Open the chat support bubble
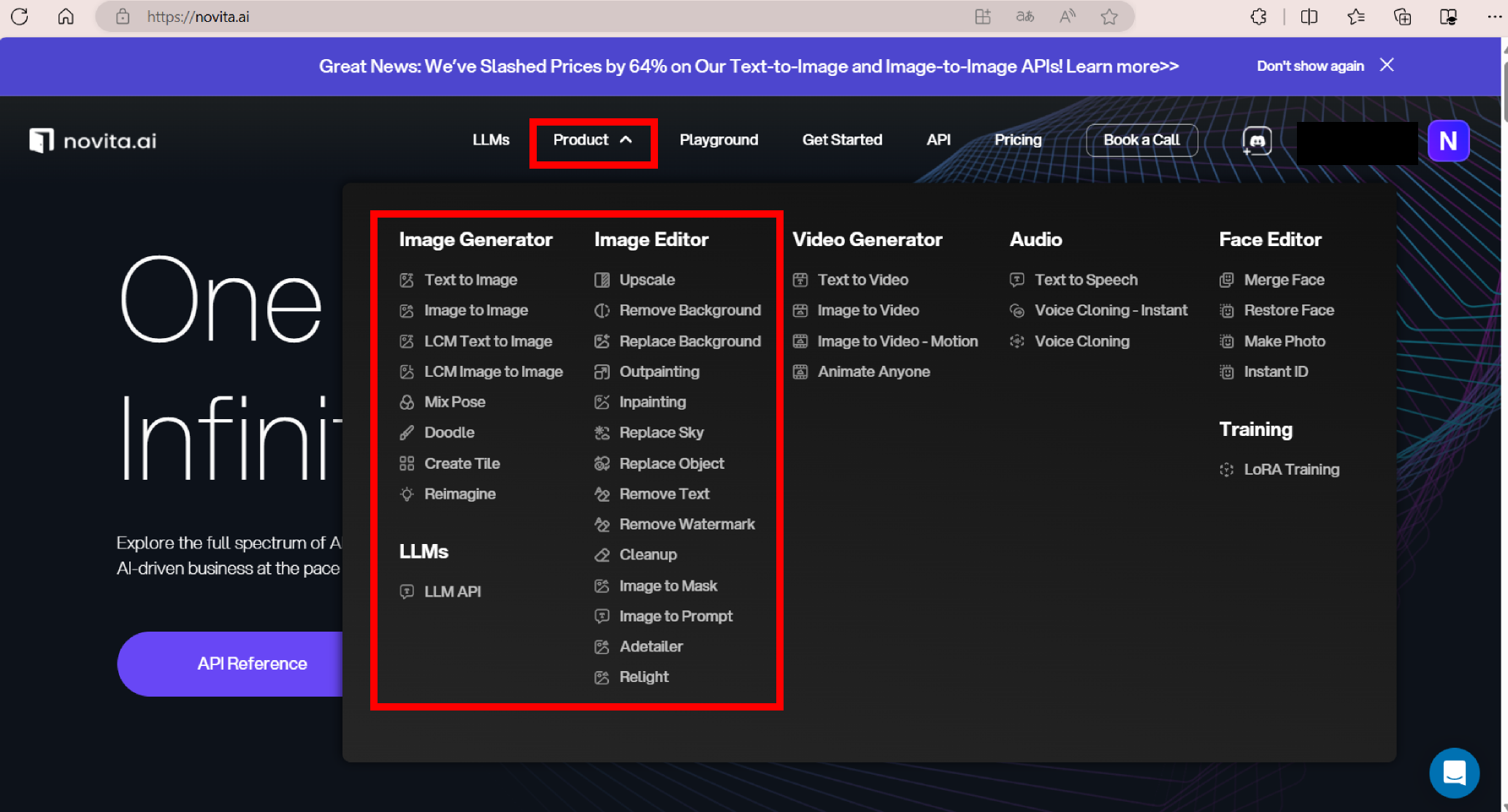The image size is (1508, 812). (x=1454, y=773)
